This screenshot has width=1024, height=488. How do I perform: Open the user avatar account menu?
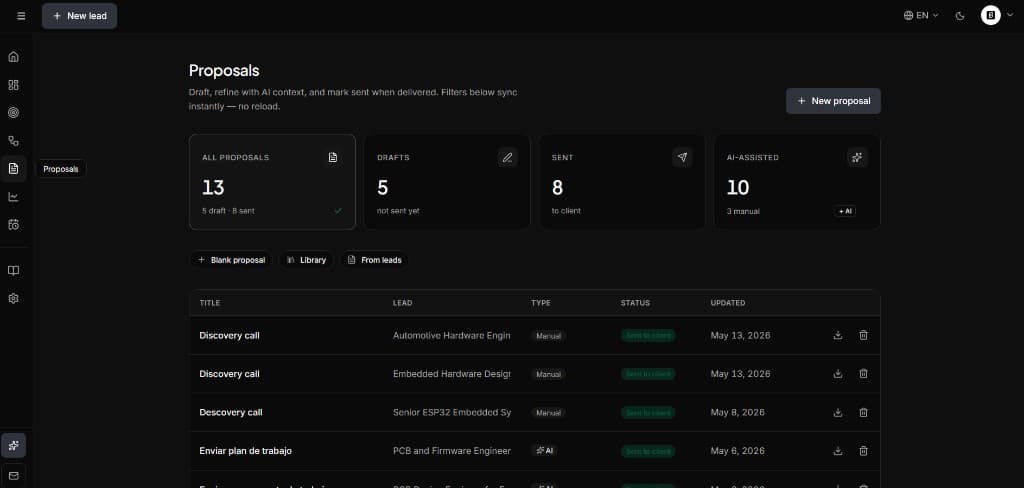[x=997, y=16]
